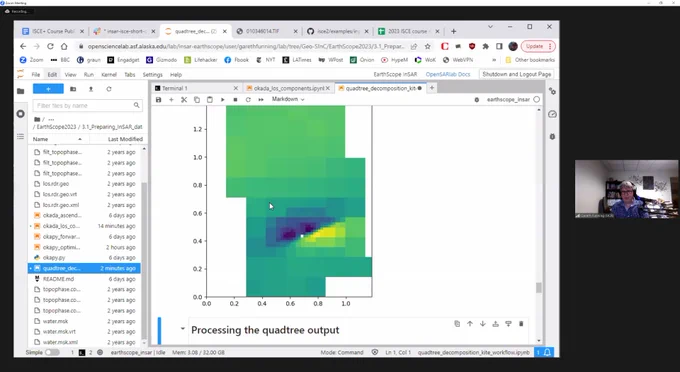Viewport: 680px width, 372px height.
Task: Open the file browser sidebar folder icon
Action: click(20, 91)
